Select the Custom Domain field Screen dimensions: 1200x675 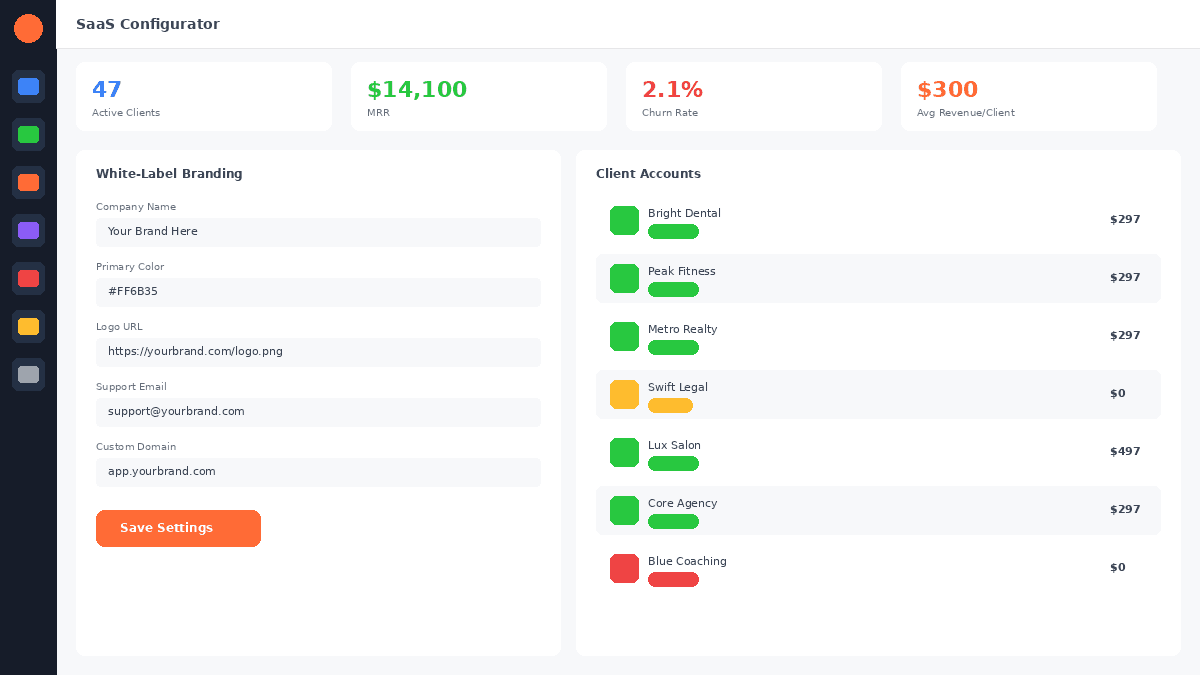pyautogui.click(x=318, y=472)
